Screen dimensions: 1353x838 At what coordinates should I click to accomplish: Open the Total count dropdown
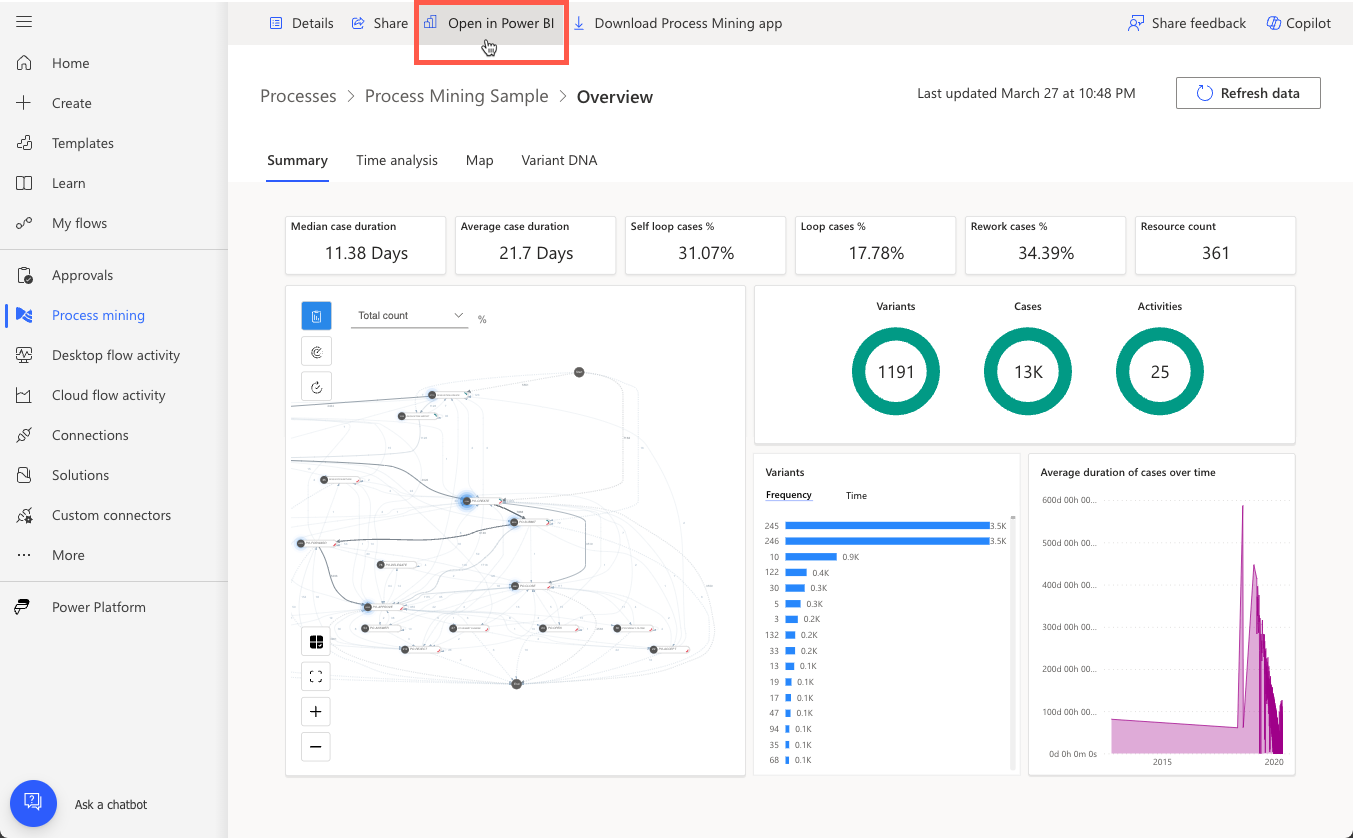coord(410,316)
